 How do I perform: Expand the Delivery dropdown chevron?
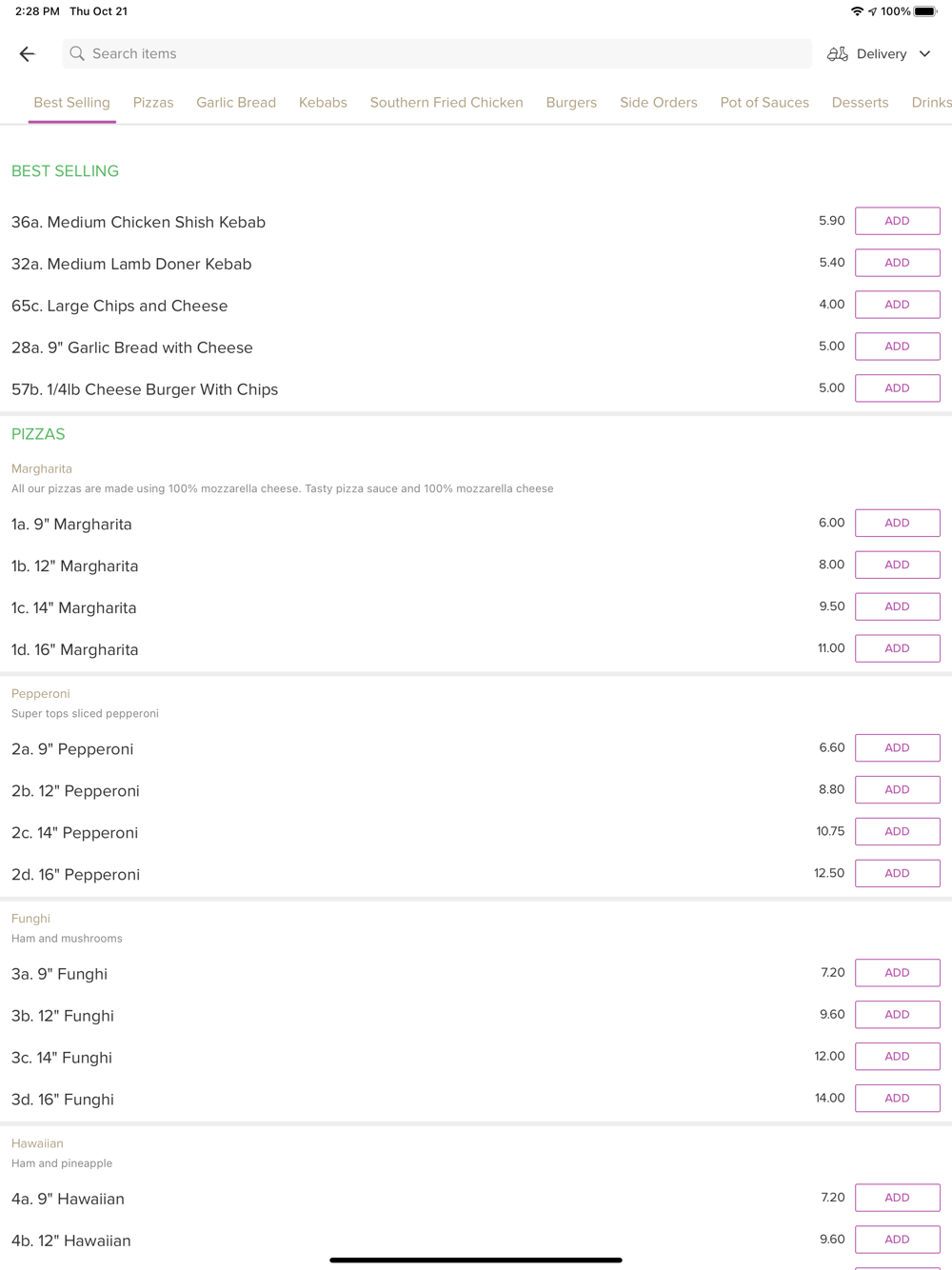(x=924, y=54)
